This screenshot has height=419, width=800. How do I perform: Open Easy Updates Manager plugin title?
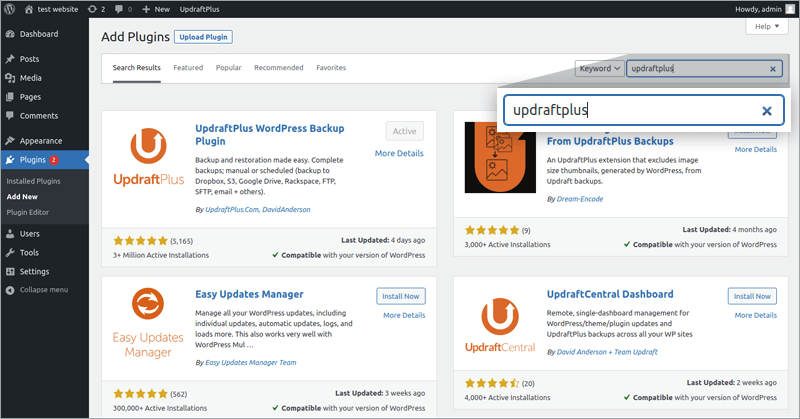pyautogui.click(x=249, y=294)
